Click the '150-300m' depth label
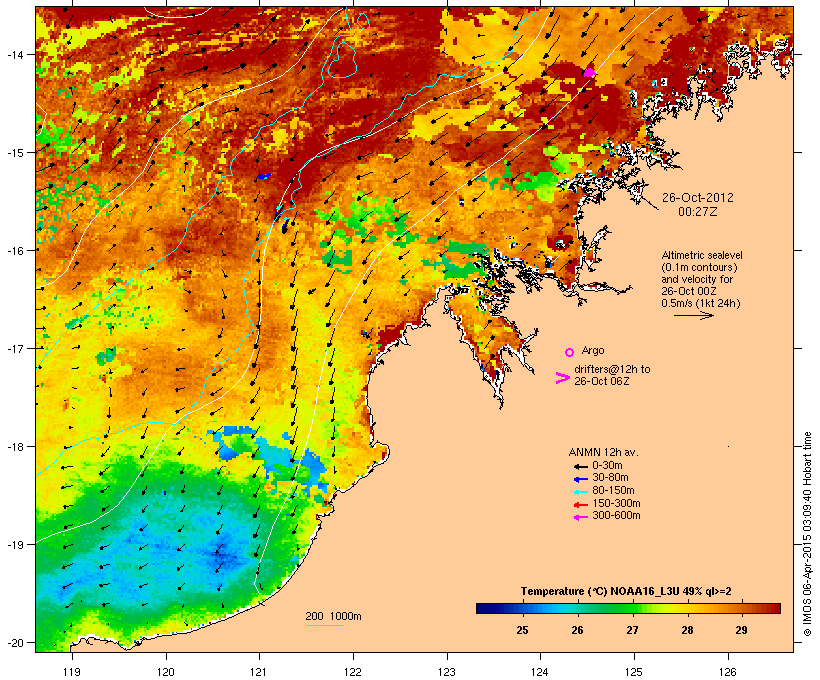This screenshot has width=820, height=680. (x=616, y=503)
